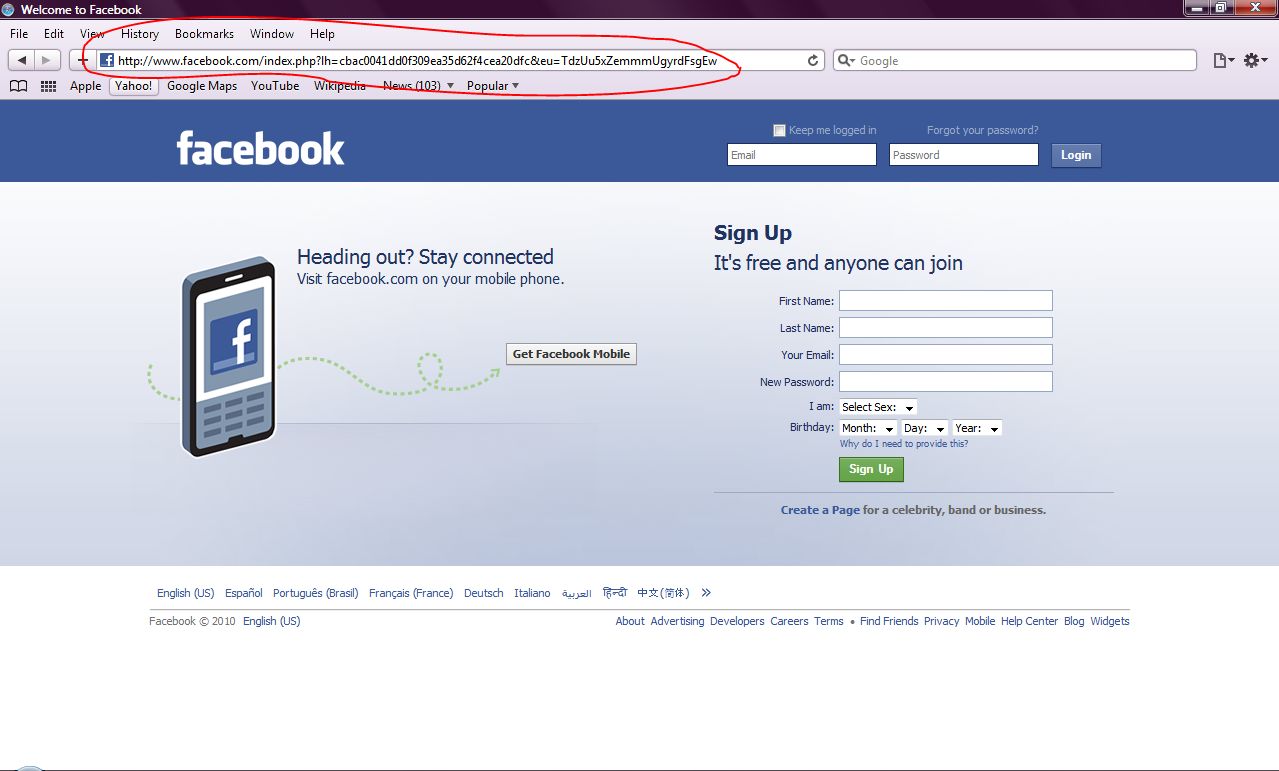
Task: Switch language to Français (France)
Action: tap(411, 593)
